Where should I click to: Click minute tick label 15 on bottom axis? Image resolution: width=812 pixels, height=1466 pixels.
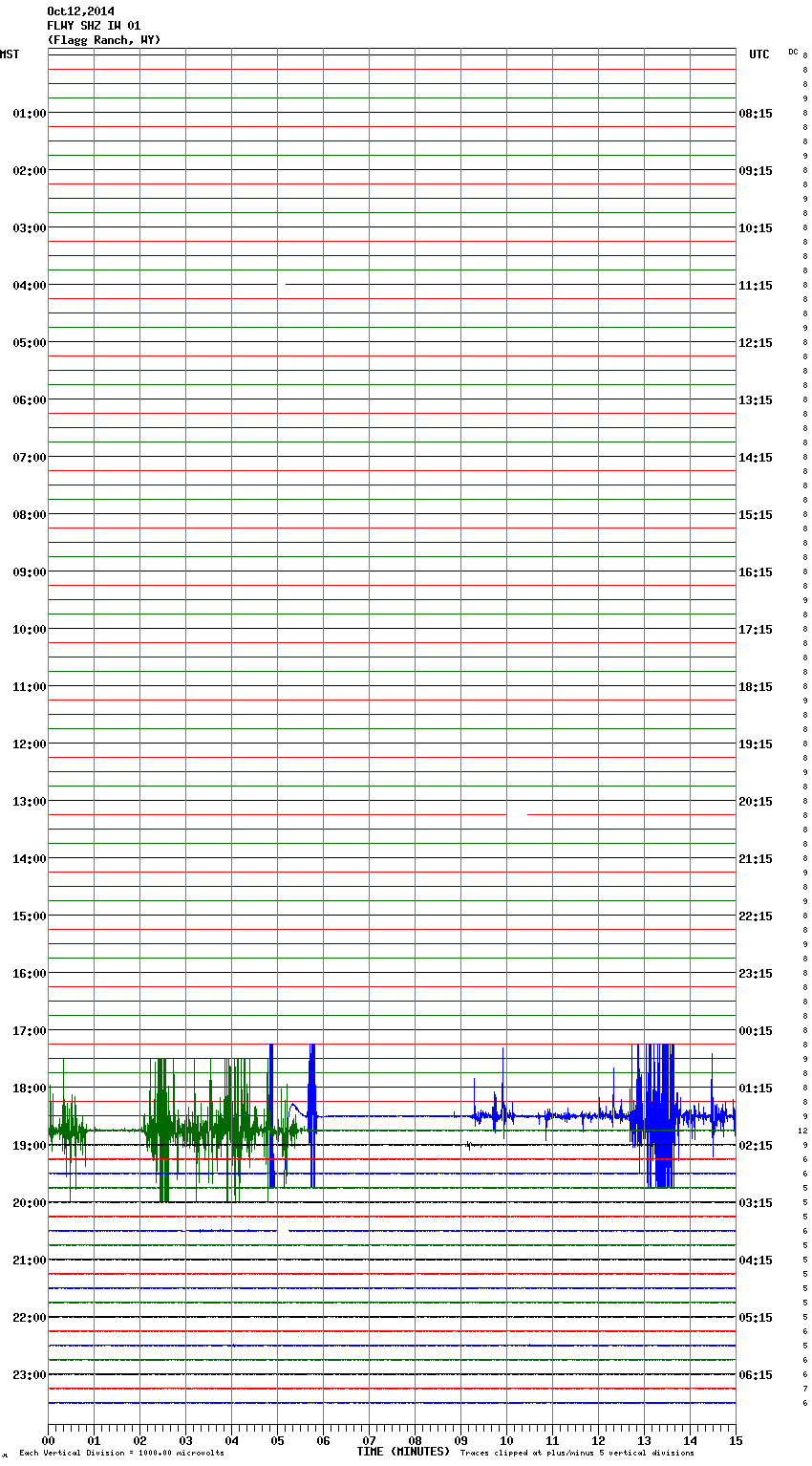click(x=736, y=1440)
